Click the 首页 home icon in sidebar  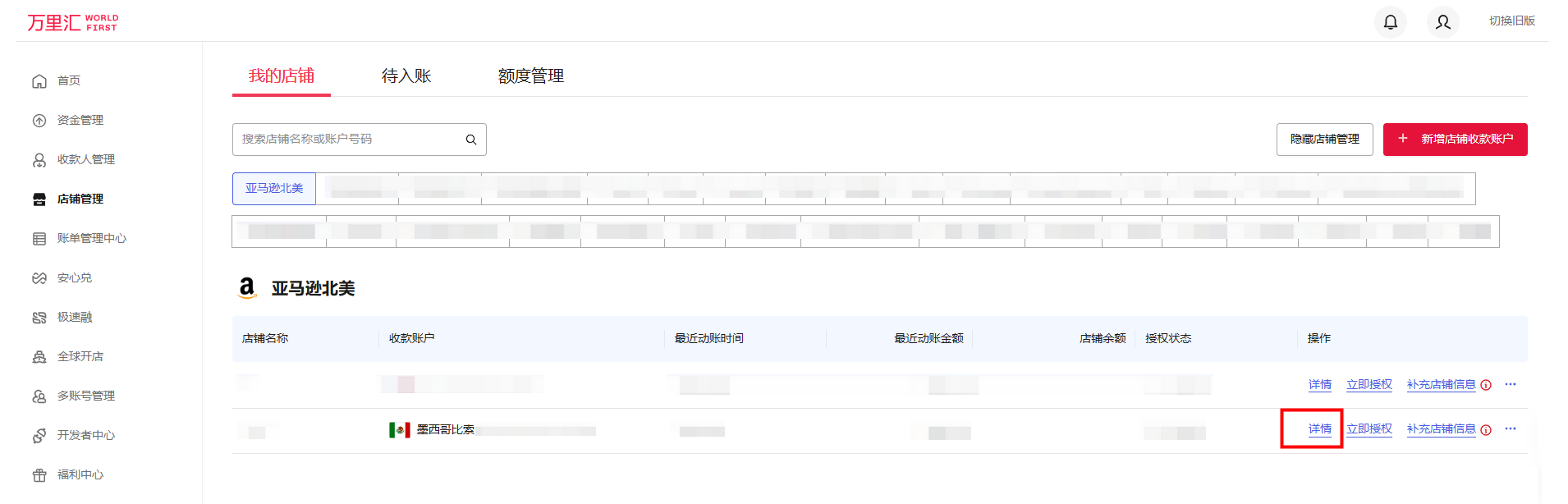[x=39, y=80]
